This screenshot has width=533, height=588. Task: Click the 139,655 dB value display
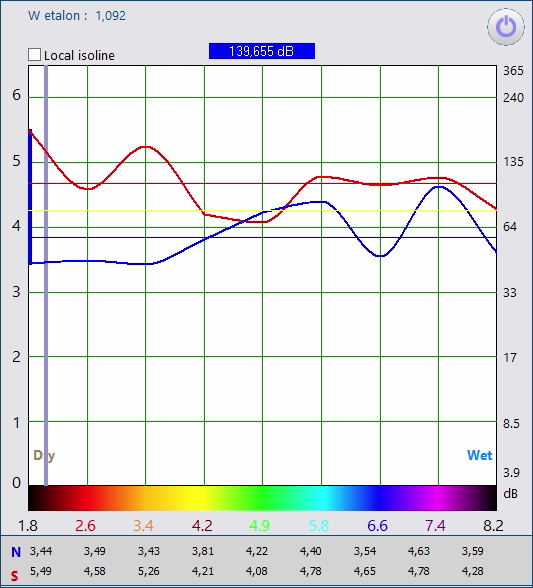coord(262,51)
